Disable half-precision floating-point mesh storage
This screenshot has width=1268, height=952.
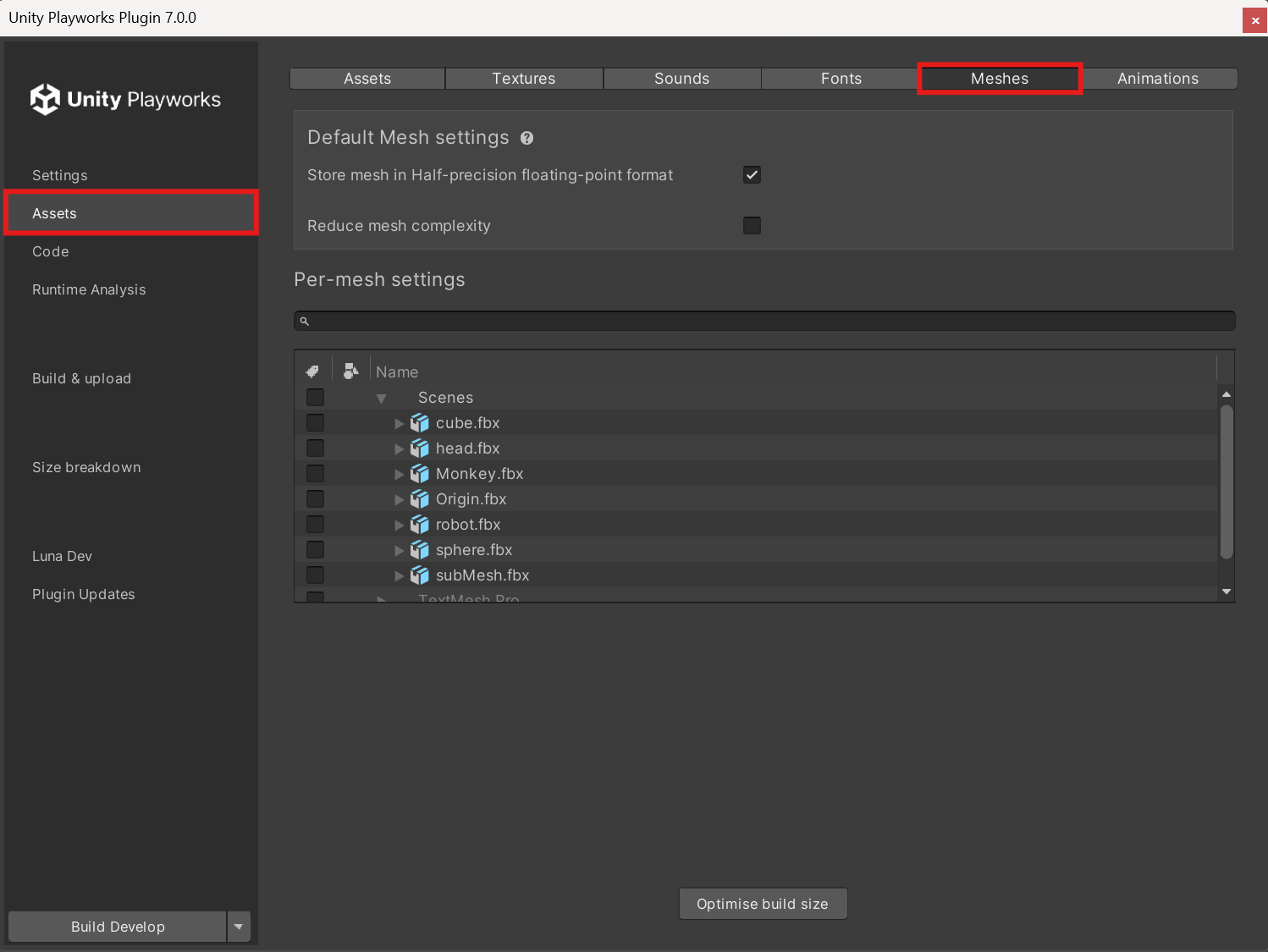pyautogui.click(x=752, y=175)
